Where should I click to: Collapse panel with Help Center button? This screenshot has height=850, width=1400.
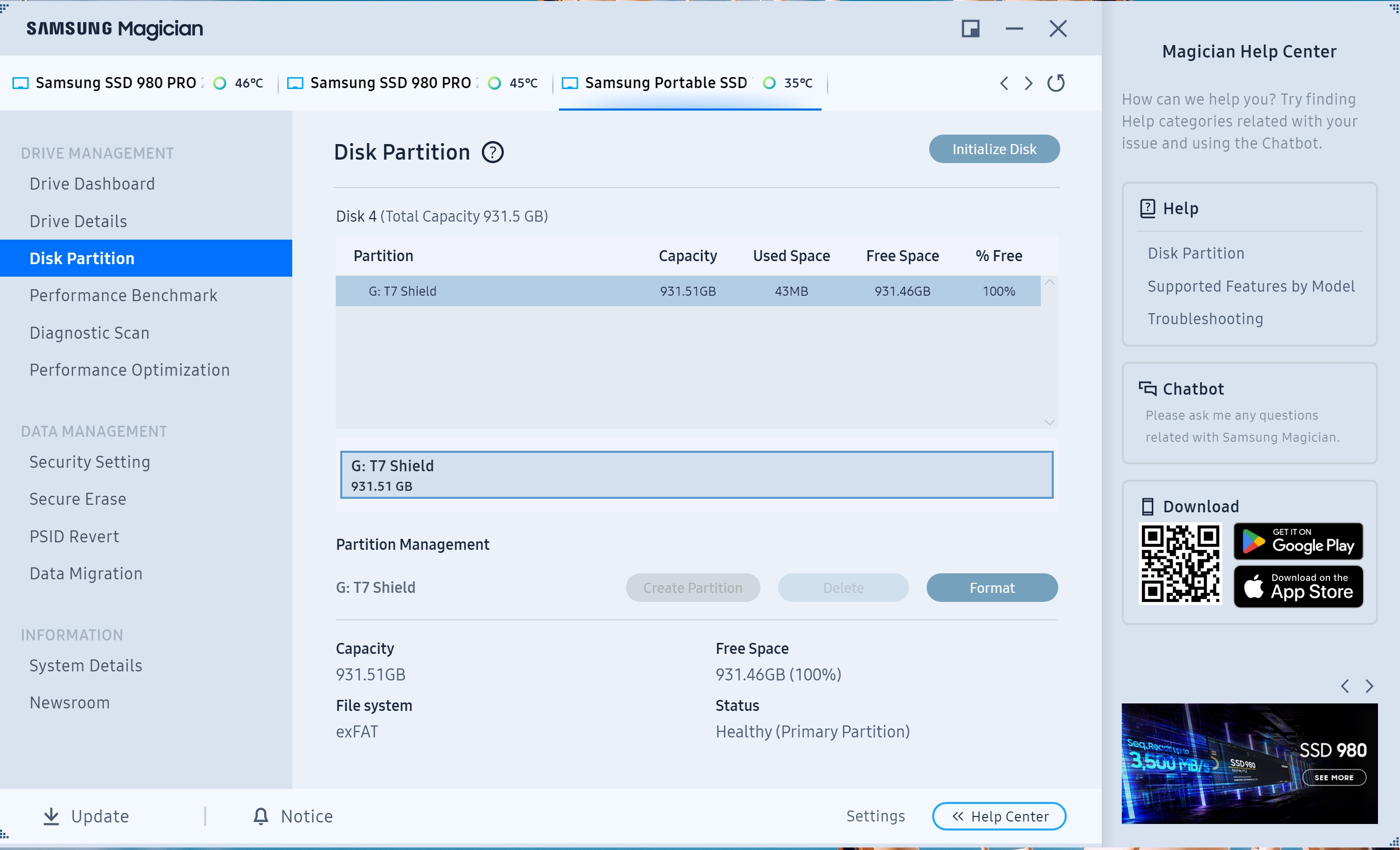click(999, 816)
